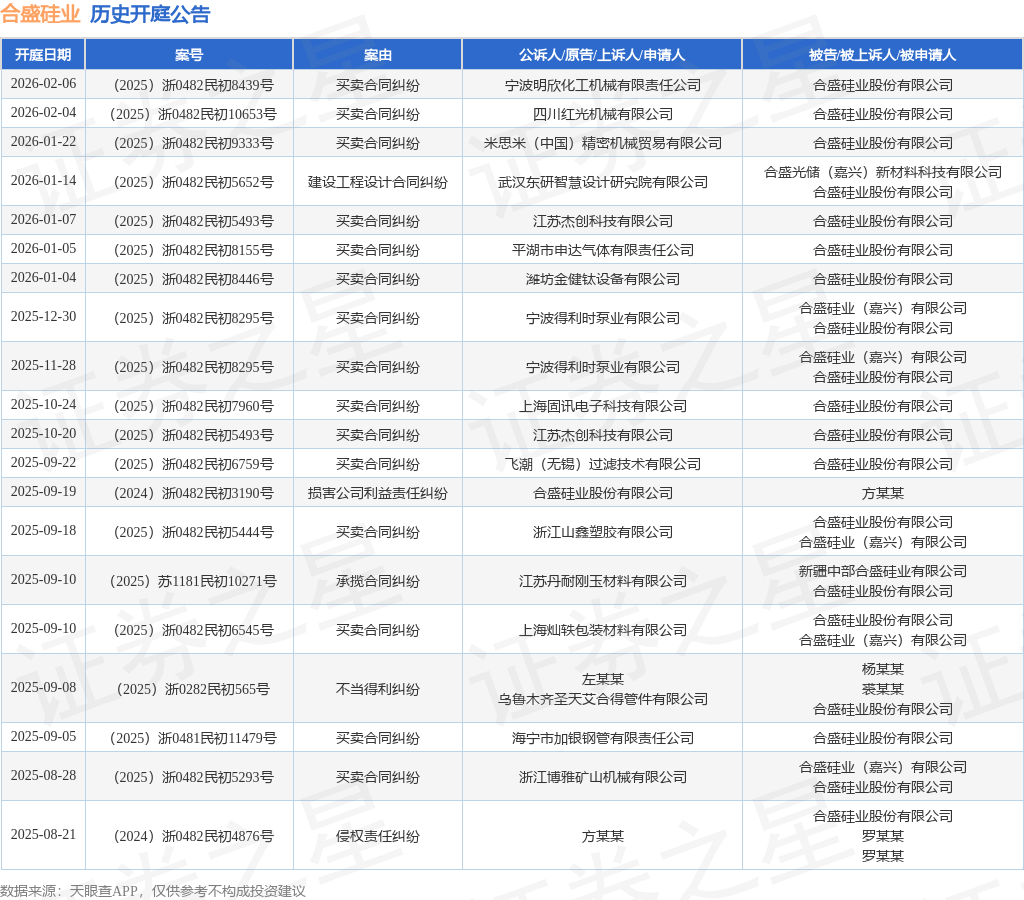
Task: Select the 案由 column header
Action: (x=377, y=55)
